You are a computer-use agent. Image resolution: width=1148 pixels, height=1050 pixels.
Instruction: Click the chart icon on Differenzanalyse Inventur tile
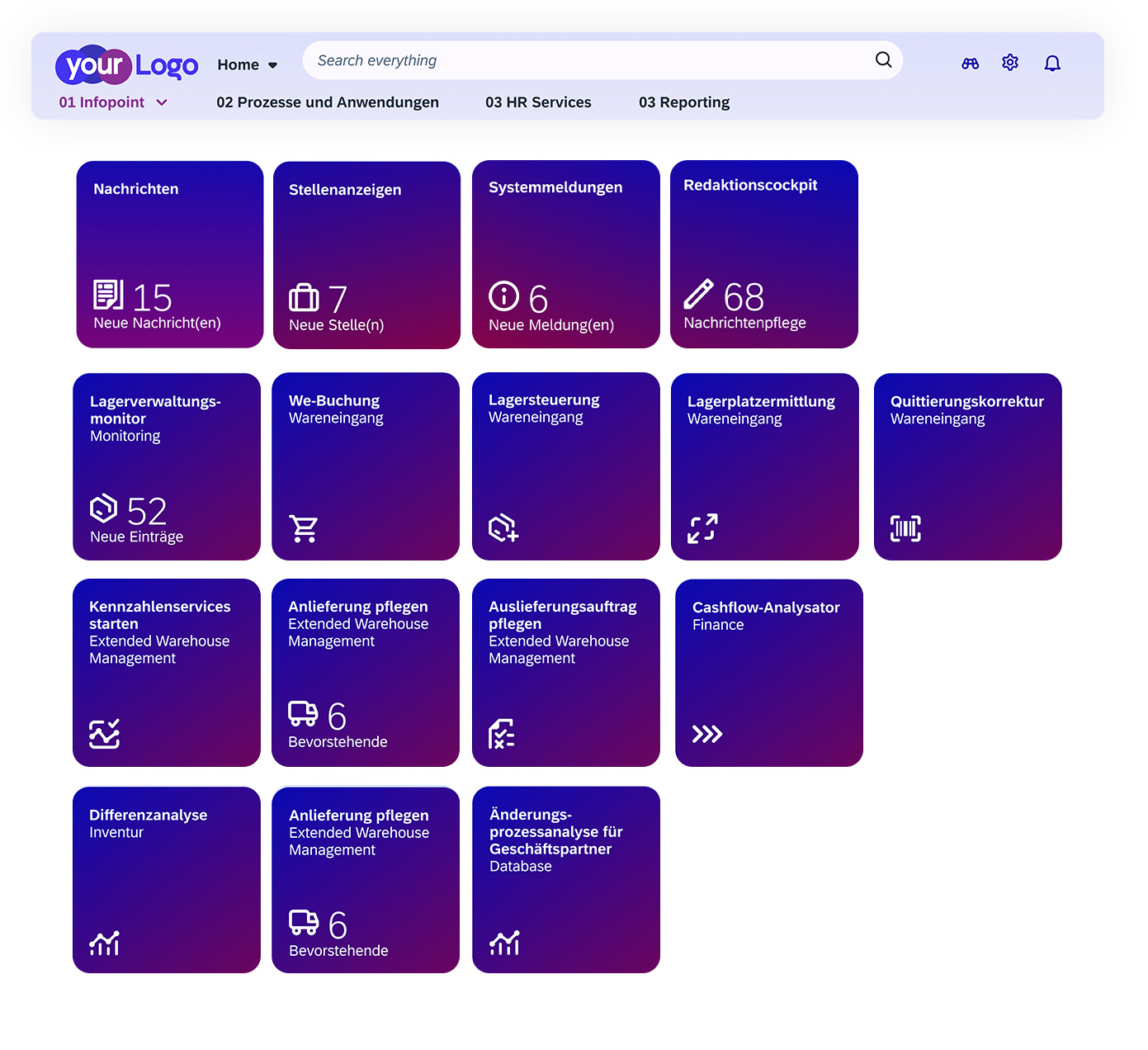click(105, 942)
